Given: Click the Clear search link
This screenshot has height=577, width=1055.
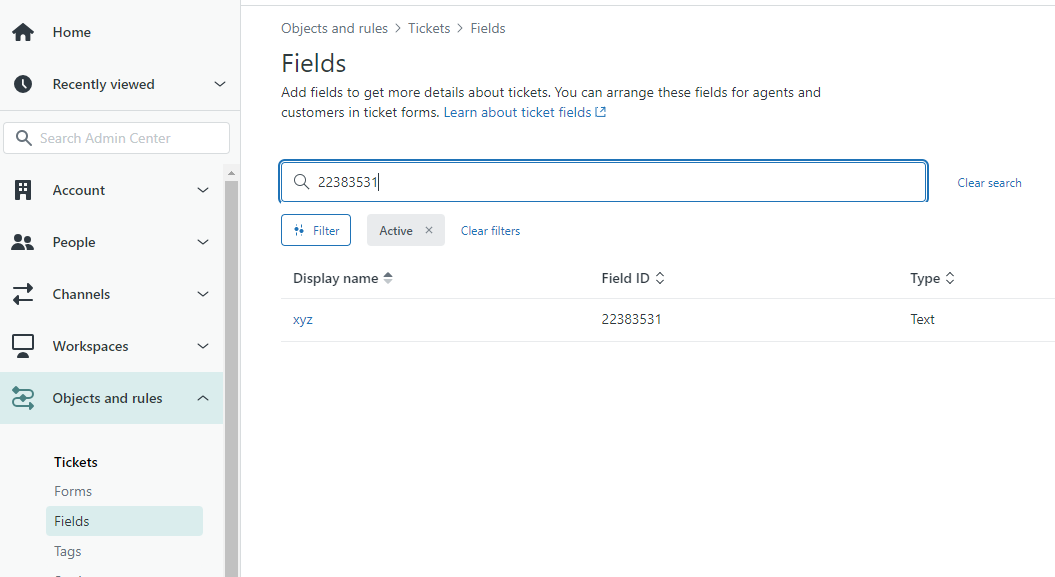Looking at the screenshot, I should 989,183.
